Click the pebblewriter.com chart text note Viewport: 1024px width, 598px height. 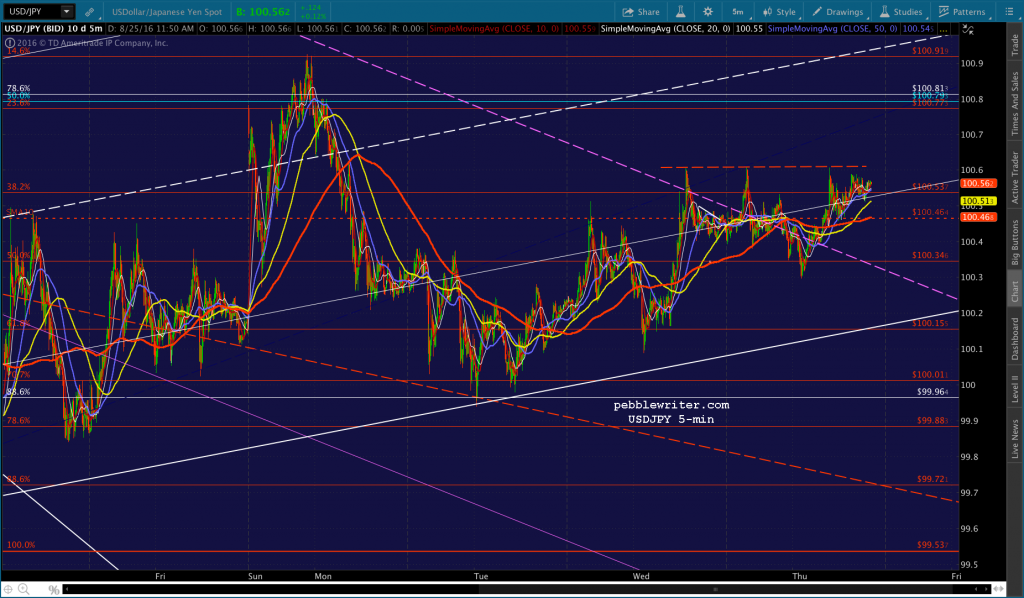pyautogui.click(x=671, y=405)
